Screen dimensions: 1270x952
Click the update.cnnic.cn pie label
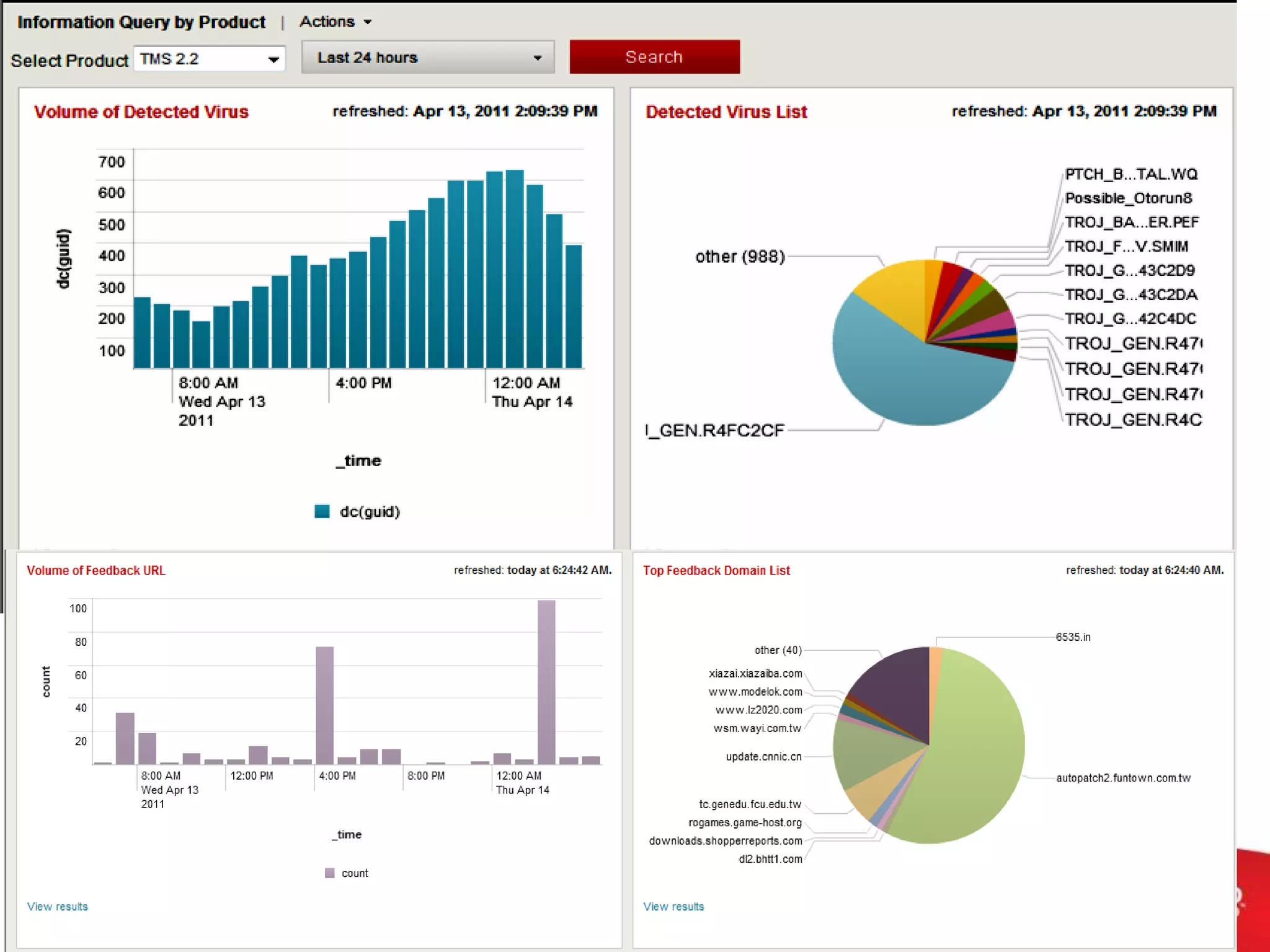763,756
